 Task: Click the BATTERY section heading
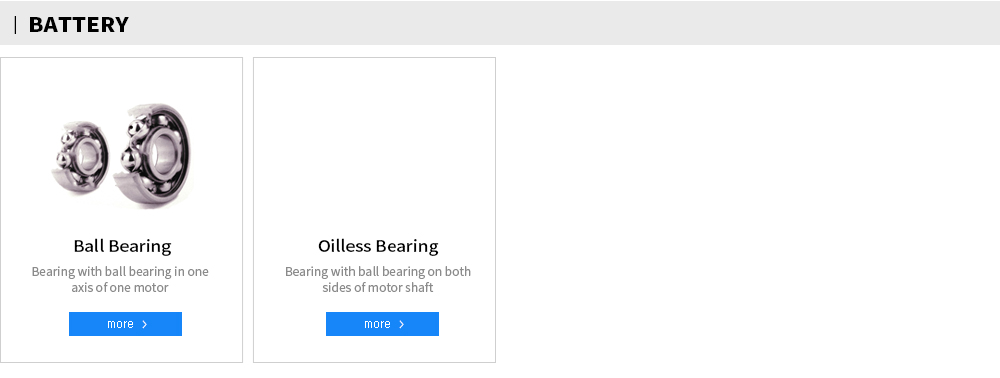78,25
